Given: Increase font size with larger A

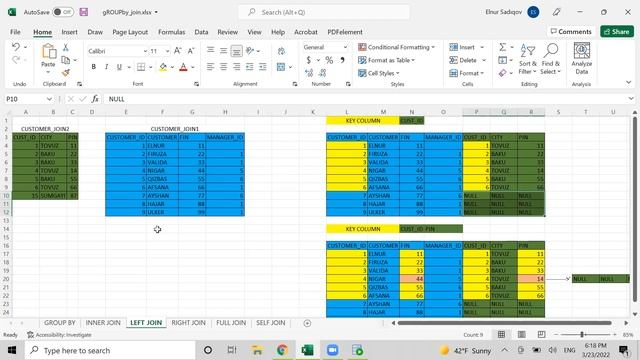Looking at the screenshot, I should coord(178,51).
